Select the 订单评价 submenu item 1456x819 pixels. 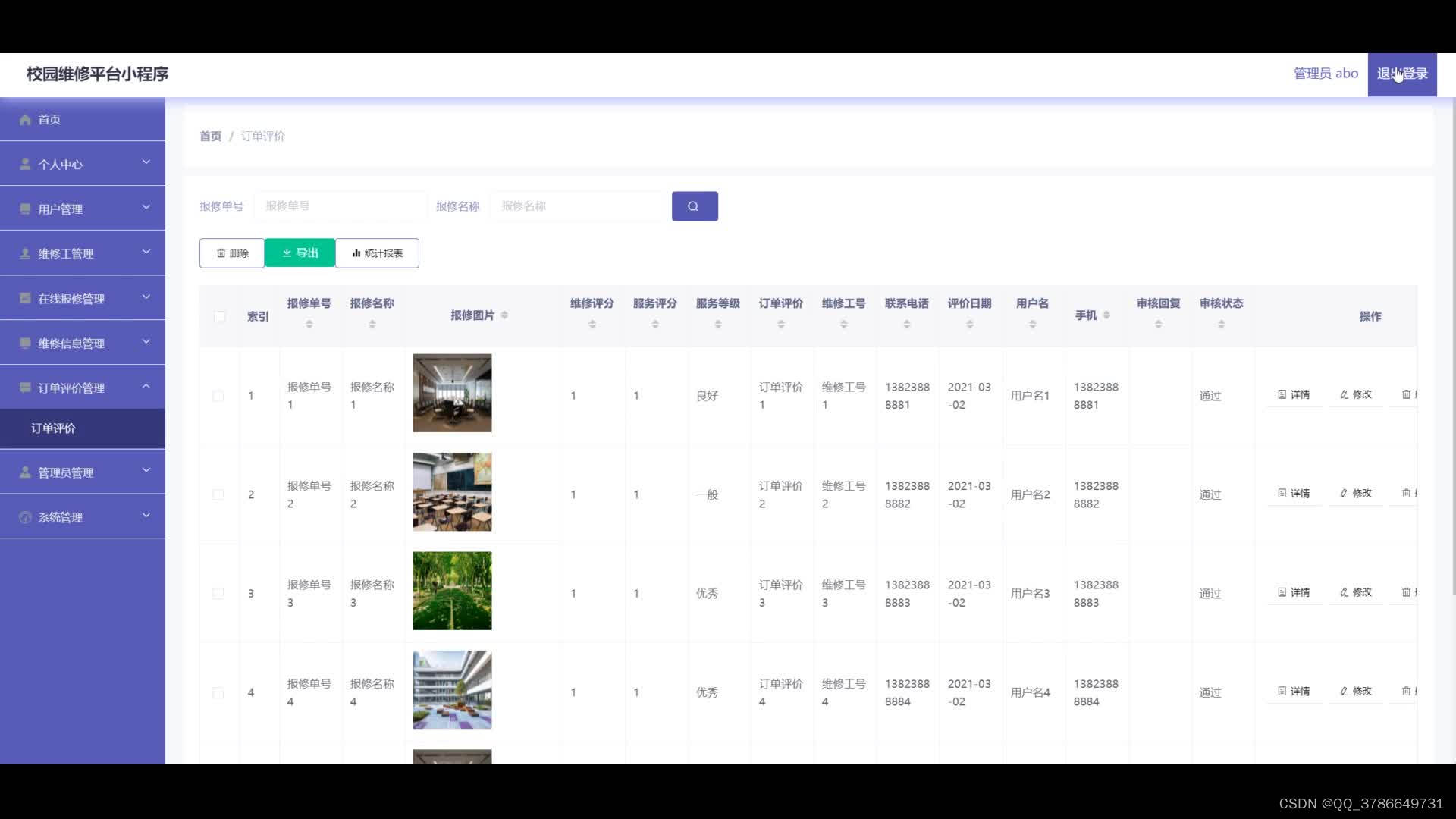pyautogui.click(x=83, y=428)
